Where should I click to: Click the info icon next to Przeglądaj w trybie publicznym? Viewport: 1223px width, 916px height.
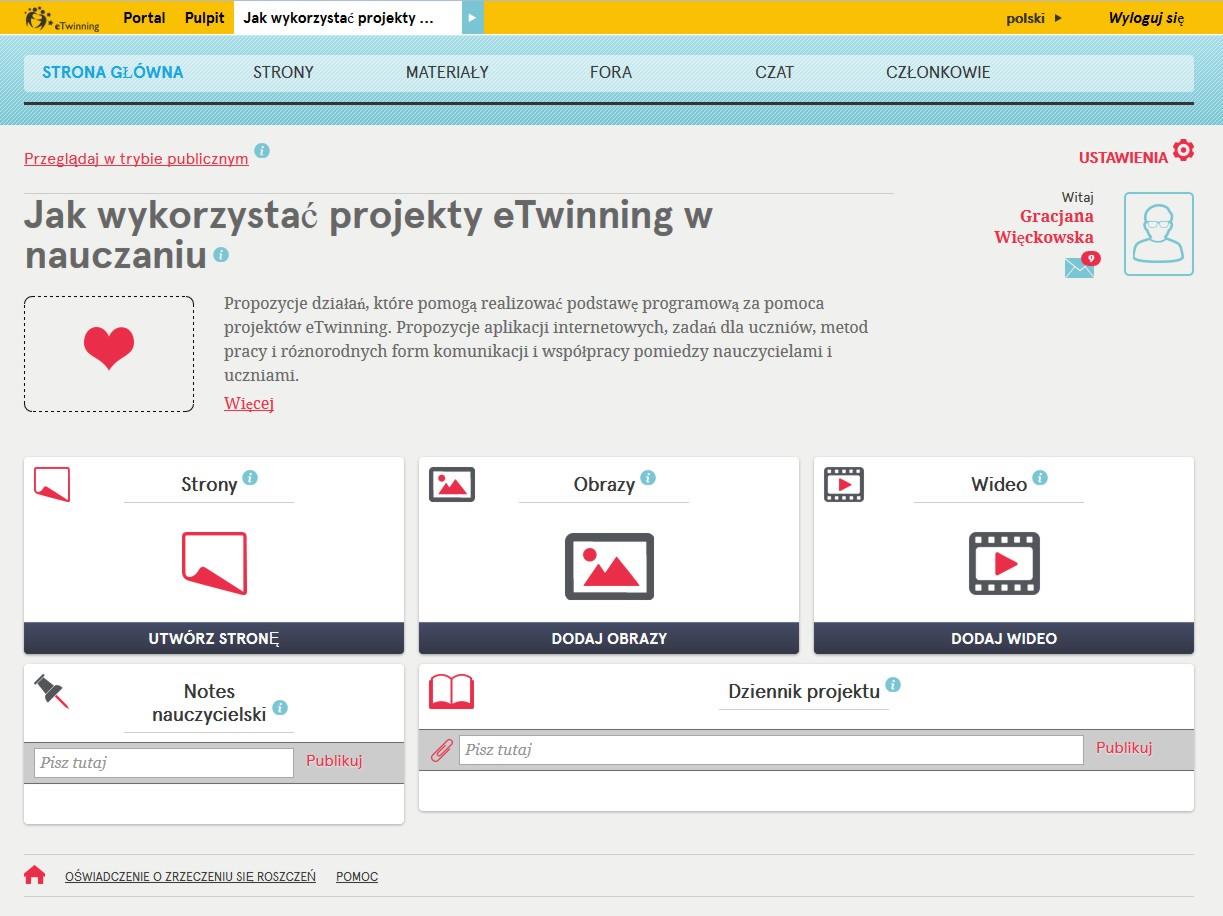click(x=262, y=151)
